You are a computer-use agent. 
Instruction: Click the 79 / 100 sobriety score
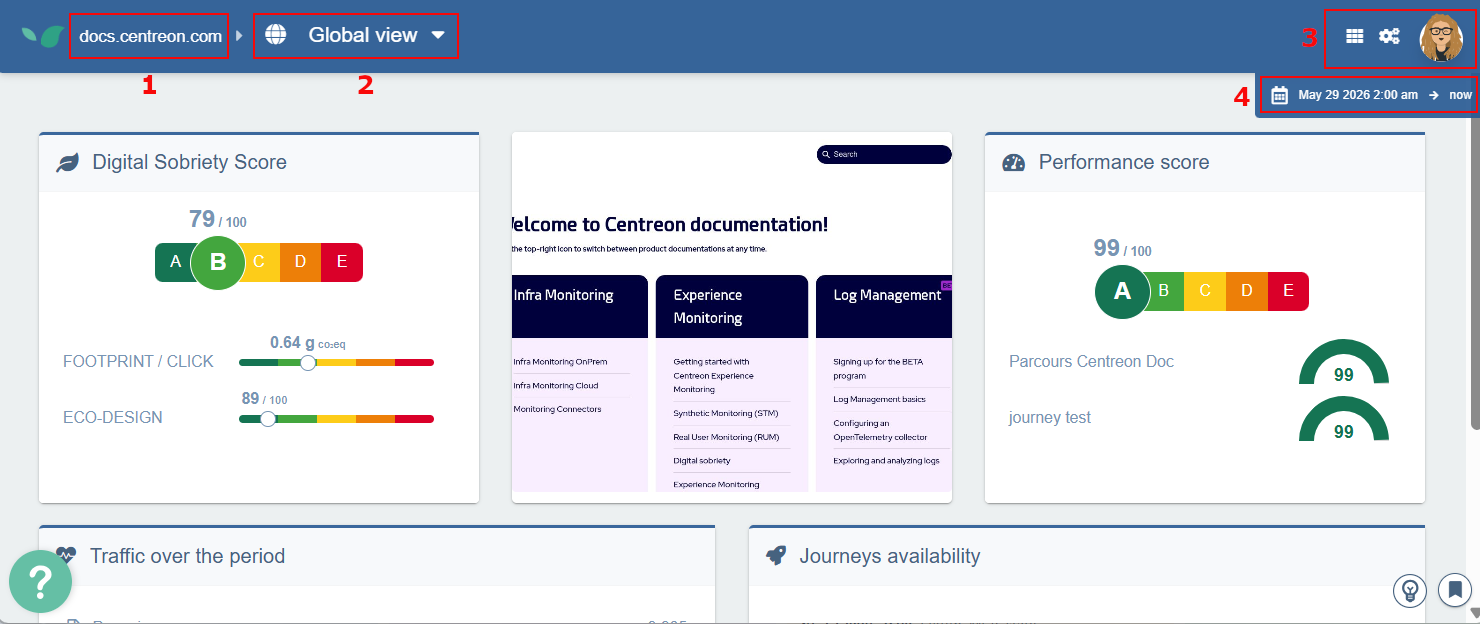[217, 220]
